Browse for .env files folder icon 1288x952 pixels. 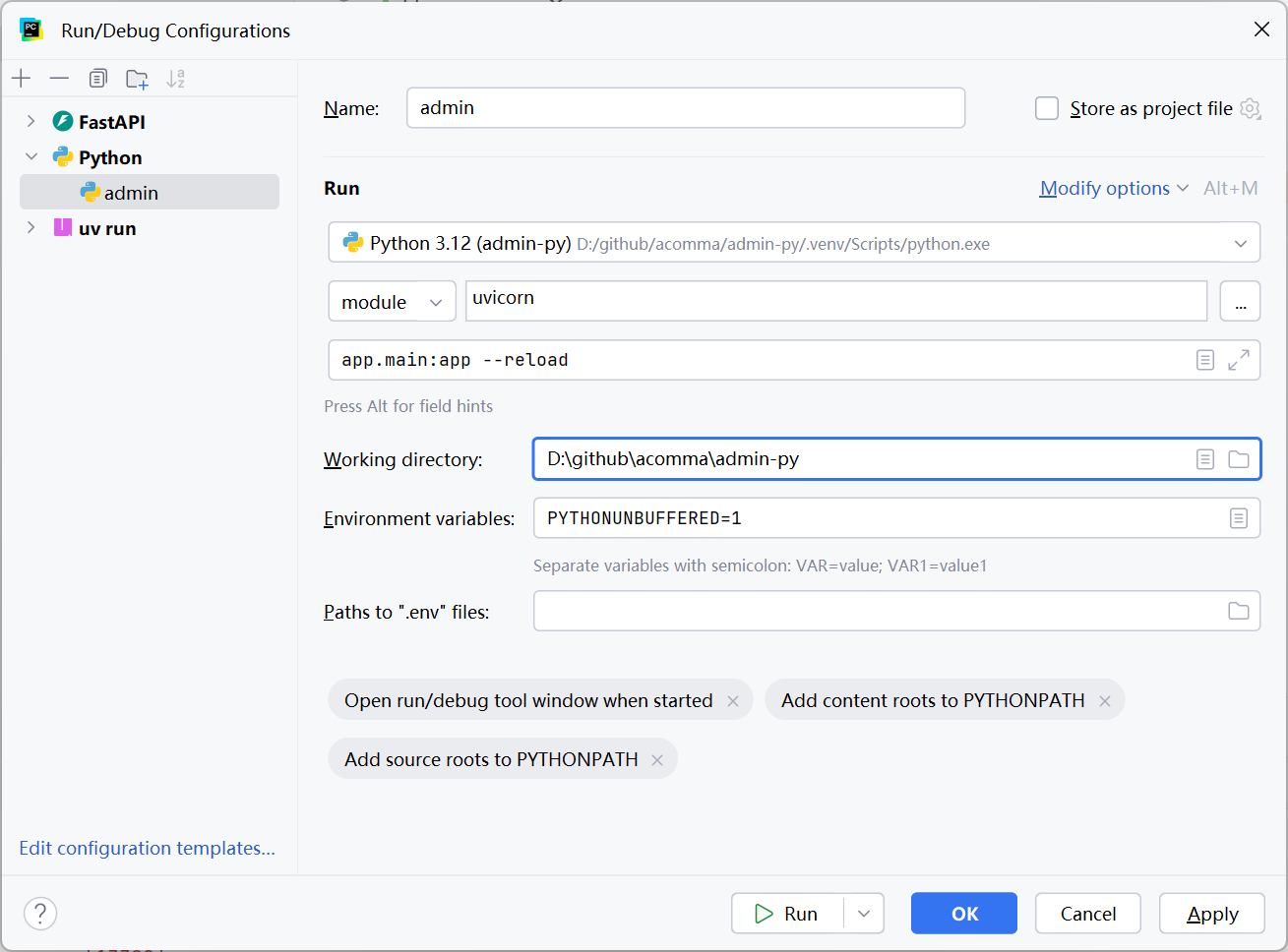click(1239, 612)
